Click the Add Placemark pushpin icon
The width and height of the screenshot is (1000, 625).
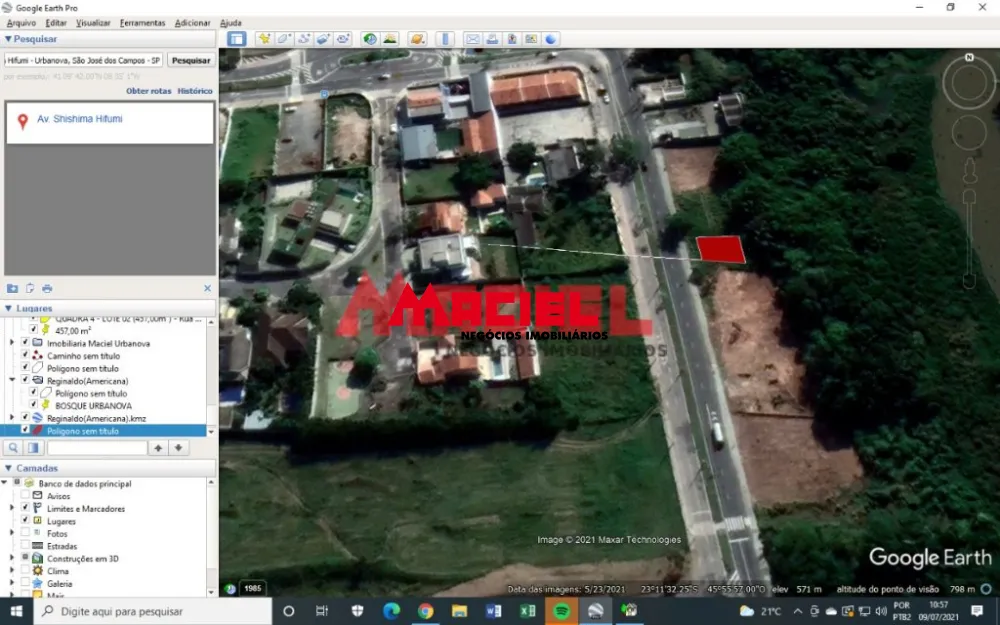[x=264, y=39]
